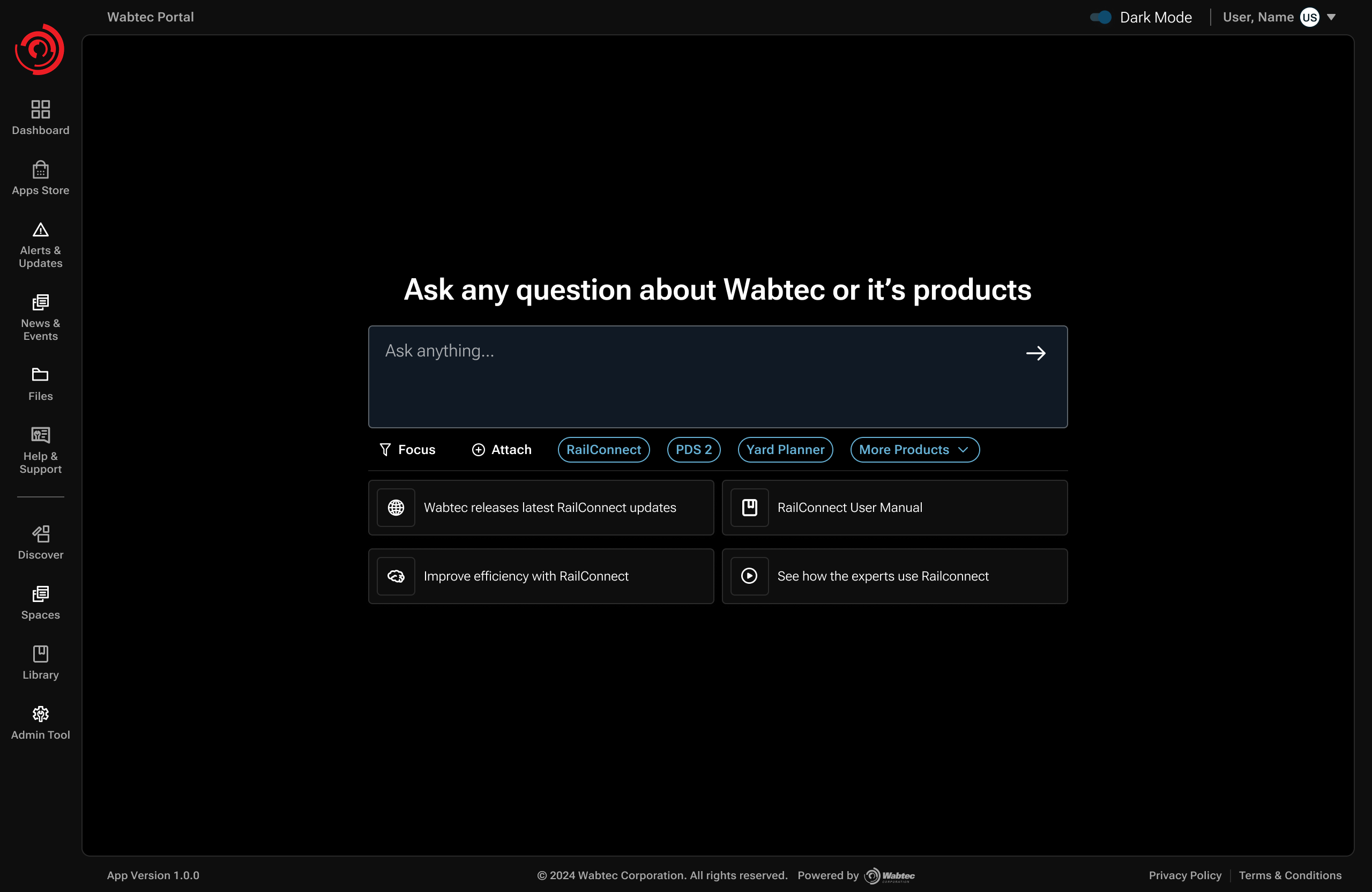Click the App Version 1.0.0 text
The image size is (1372, 892).
[153, 875]
